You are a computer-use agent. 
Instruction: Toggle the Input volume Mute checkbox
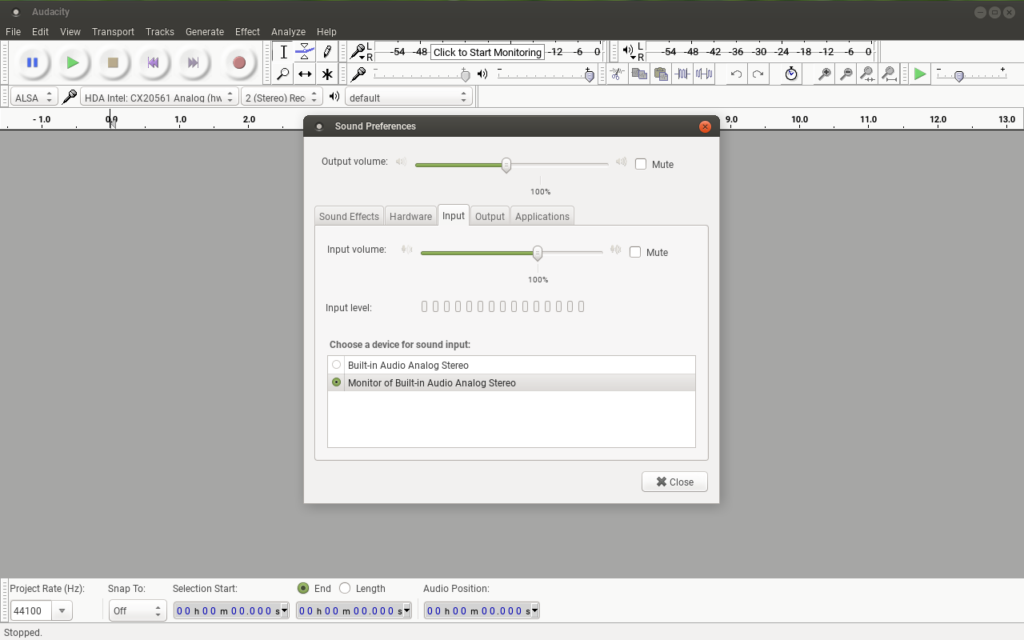635,252
